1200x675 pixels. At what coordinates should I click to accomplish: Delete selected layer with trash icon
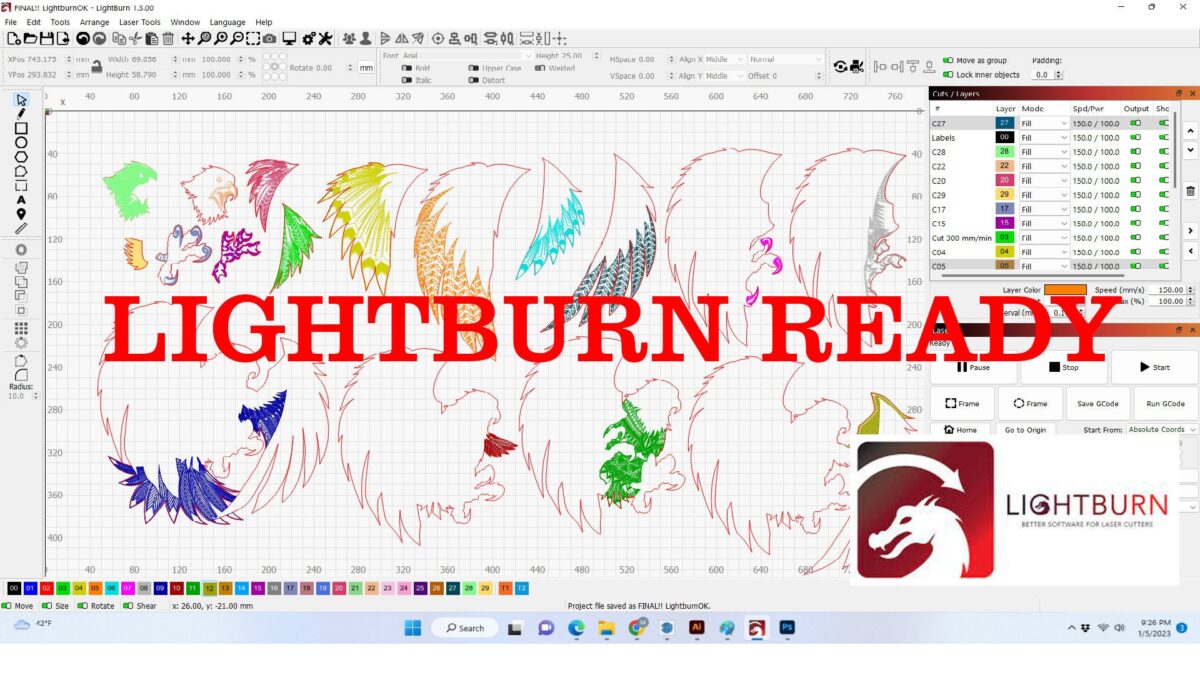click(x=1190, y=191)
